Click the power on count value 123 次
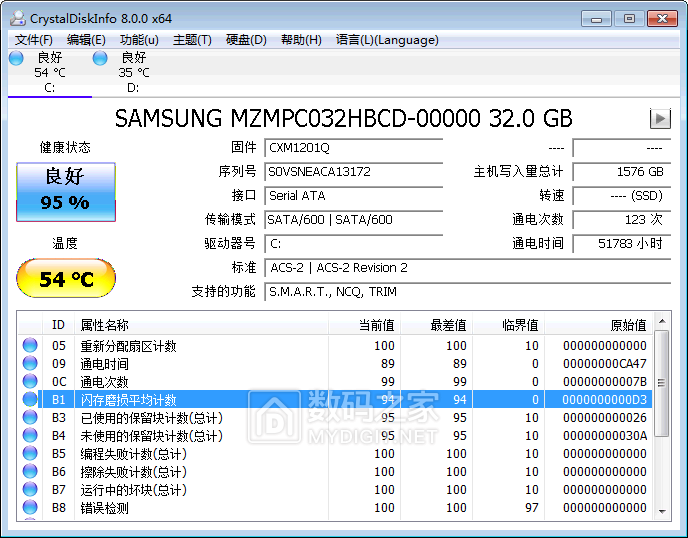This screenshot has width=688, height=538. (621, 219)
